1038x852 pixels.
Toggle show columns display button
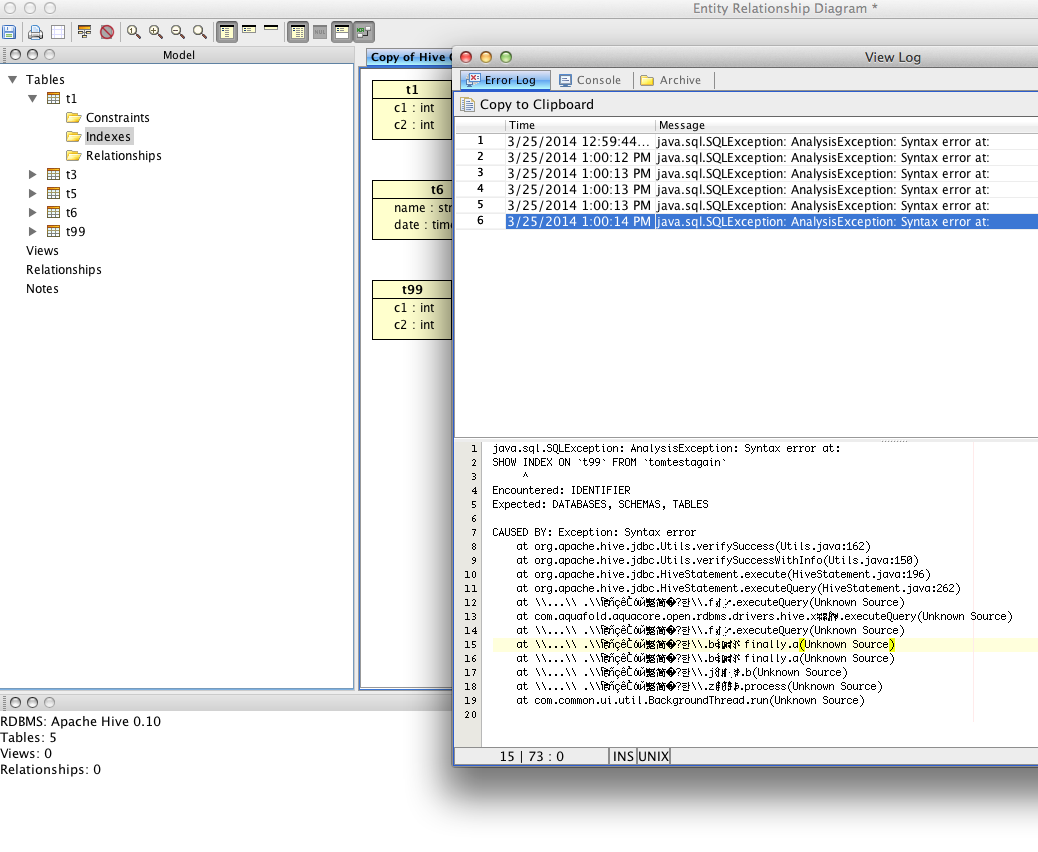298,32
